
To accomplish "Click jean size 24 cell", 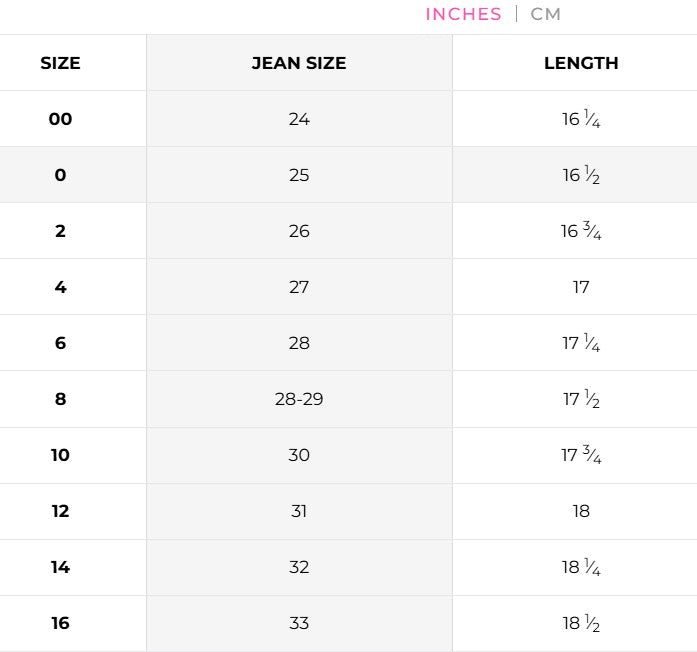I will pyautogui.click(x=299, y=119).
